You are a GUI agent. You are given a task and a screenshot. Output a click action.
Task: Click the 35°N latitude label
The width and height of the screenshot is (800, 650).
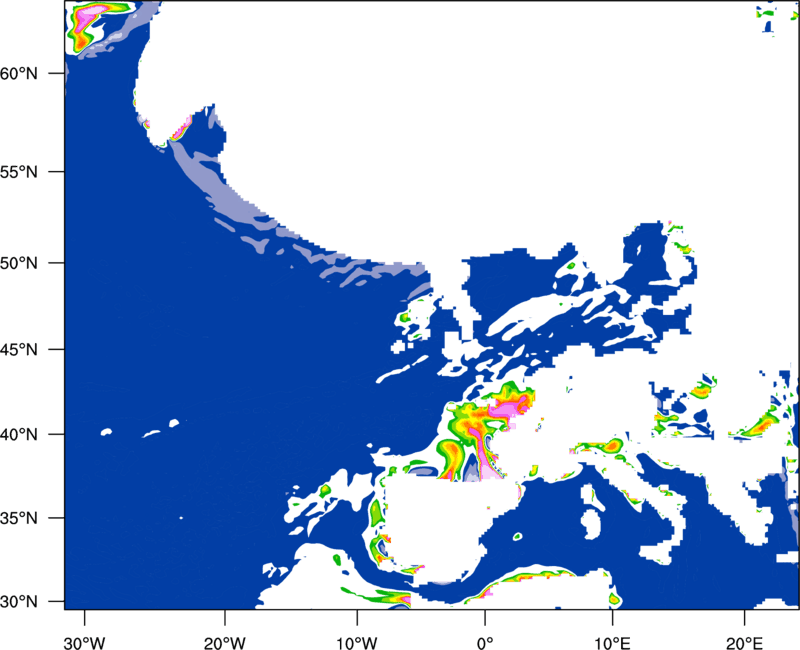pos(19,518)
